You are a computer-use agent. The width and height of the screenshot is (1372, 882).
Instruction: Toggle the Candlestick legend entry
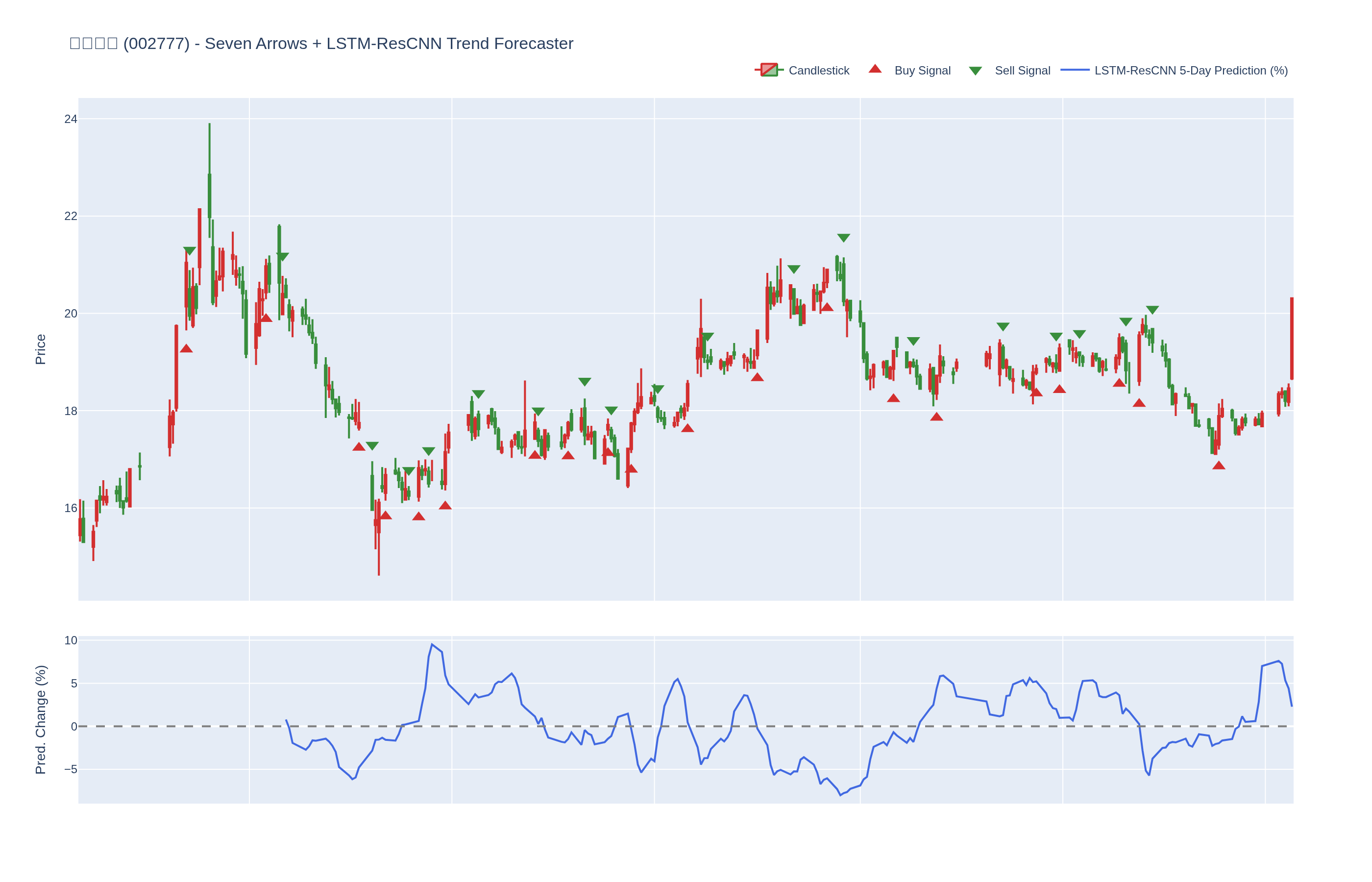pyautogui.click(x=818, y=71)
